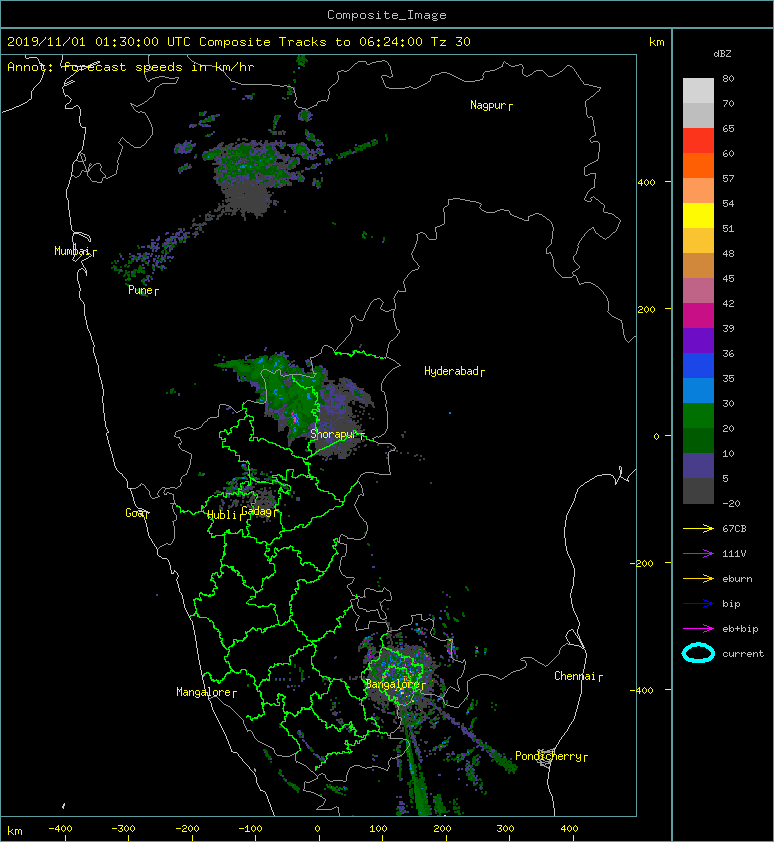Click the eburn legend arrow

(698, 579)
